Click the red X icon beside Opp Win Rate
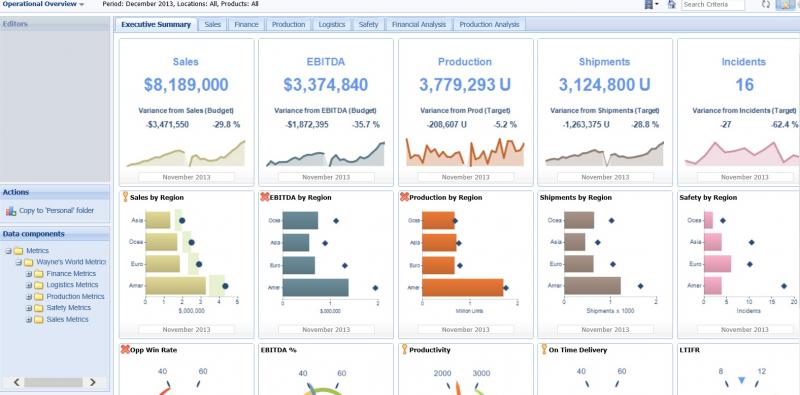This screenshot has height=395, width=800. click(124, 350)
